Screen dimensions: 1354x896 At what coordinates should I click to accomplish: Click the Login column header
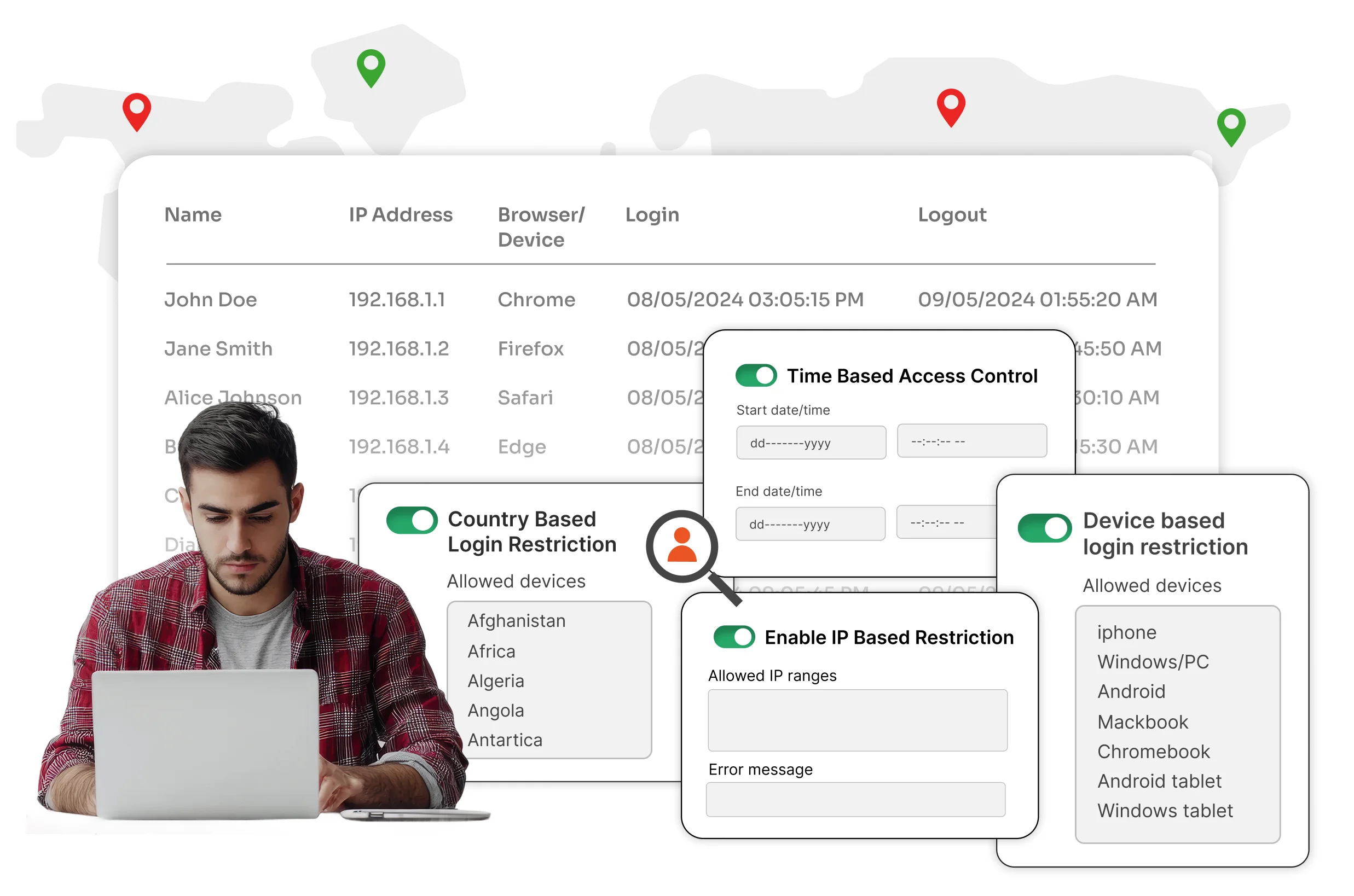[652, 216]
